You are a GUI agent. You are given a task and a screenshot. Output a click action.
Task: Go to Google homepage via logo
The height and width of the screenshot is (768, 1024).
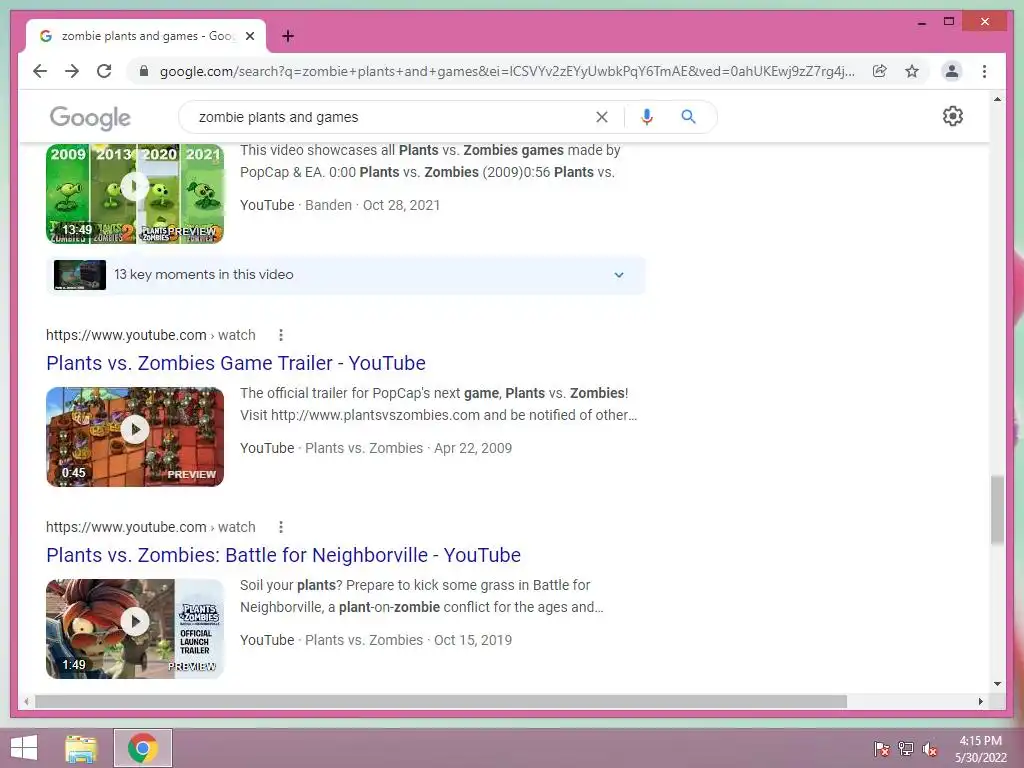(x=90, y=118)
